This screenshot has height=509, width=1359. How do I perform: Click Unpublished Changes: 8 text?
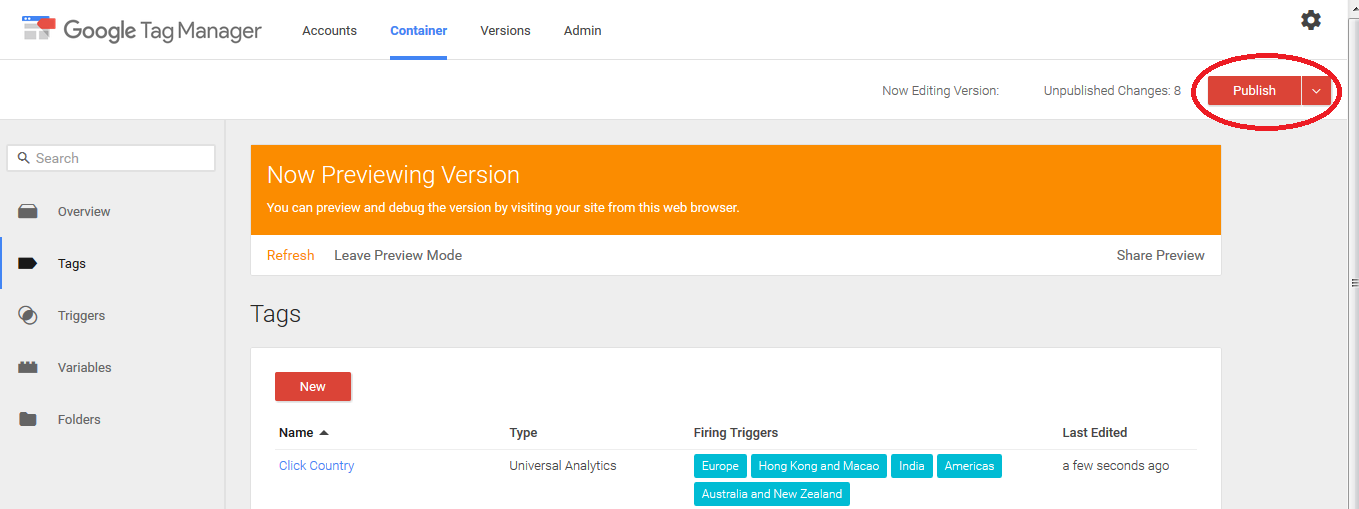[x=1112, y=91]
